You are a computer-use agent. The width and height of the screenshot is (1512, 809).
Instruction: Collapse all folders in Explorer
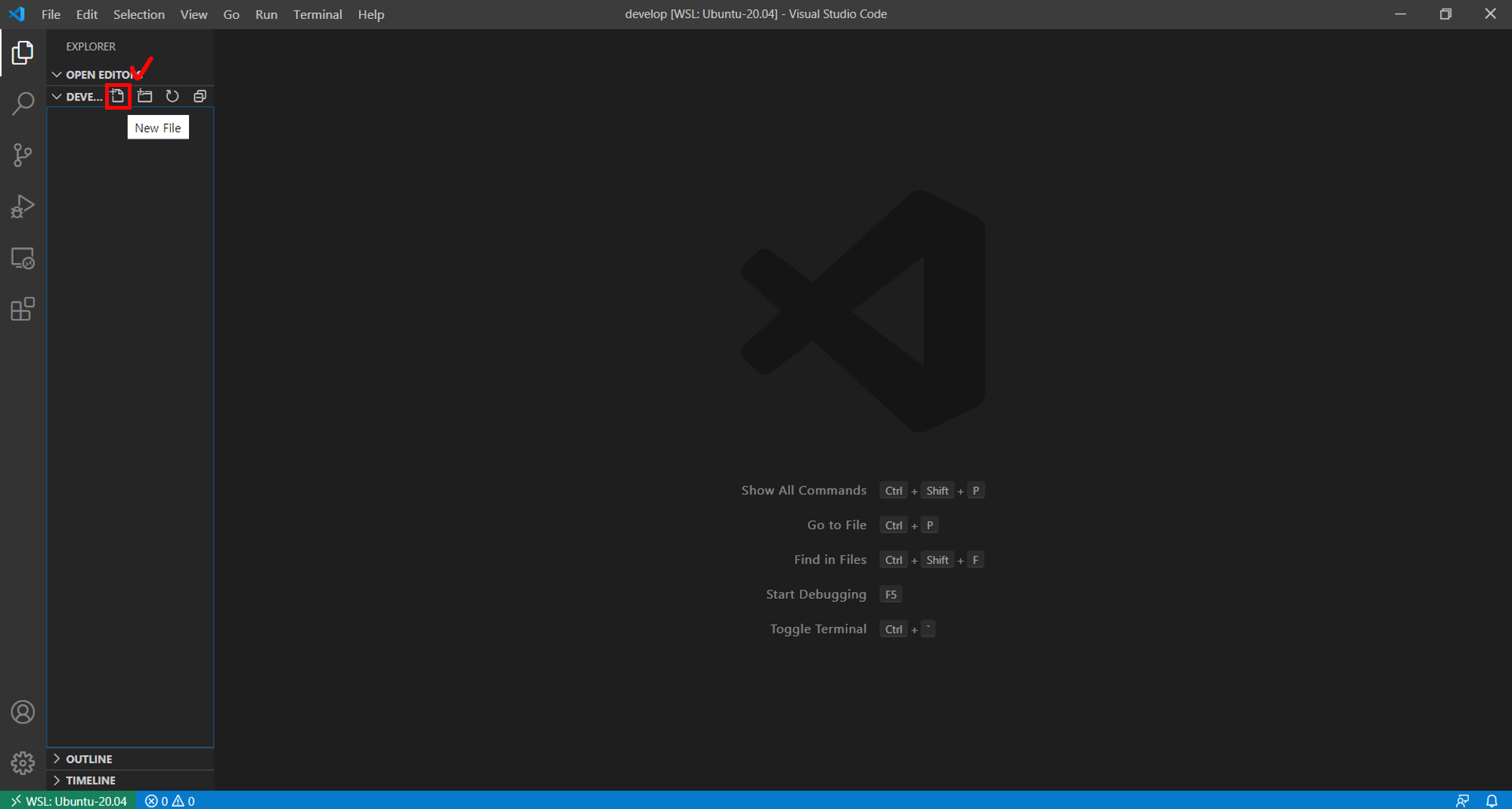[x=200, y=96]
